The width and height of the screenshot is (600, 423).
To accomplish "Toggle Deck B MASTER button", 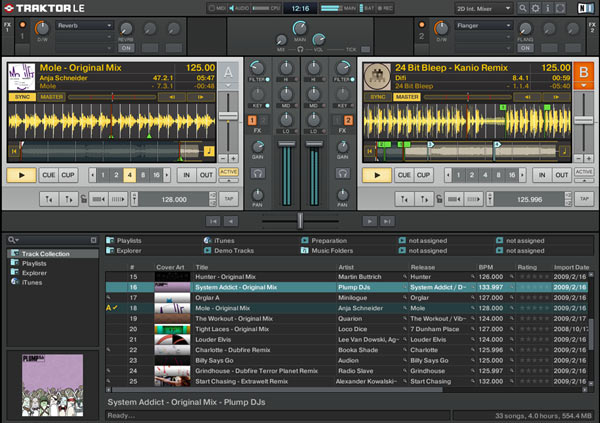I will (x=407, y=97).
